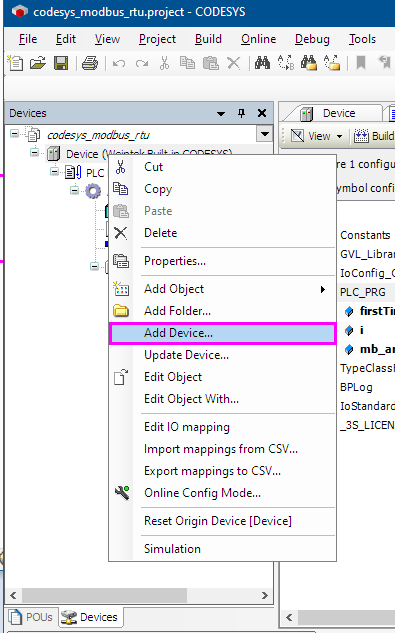Select Export mappings to CSV...
This screenshot has height=633, width=395.
click(223, 471)
